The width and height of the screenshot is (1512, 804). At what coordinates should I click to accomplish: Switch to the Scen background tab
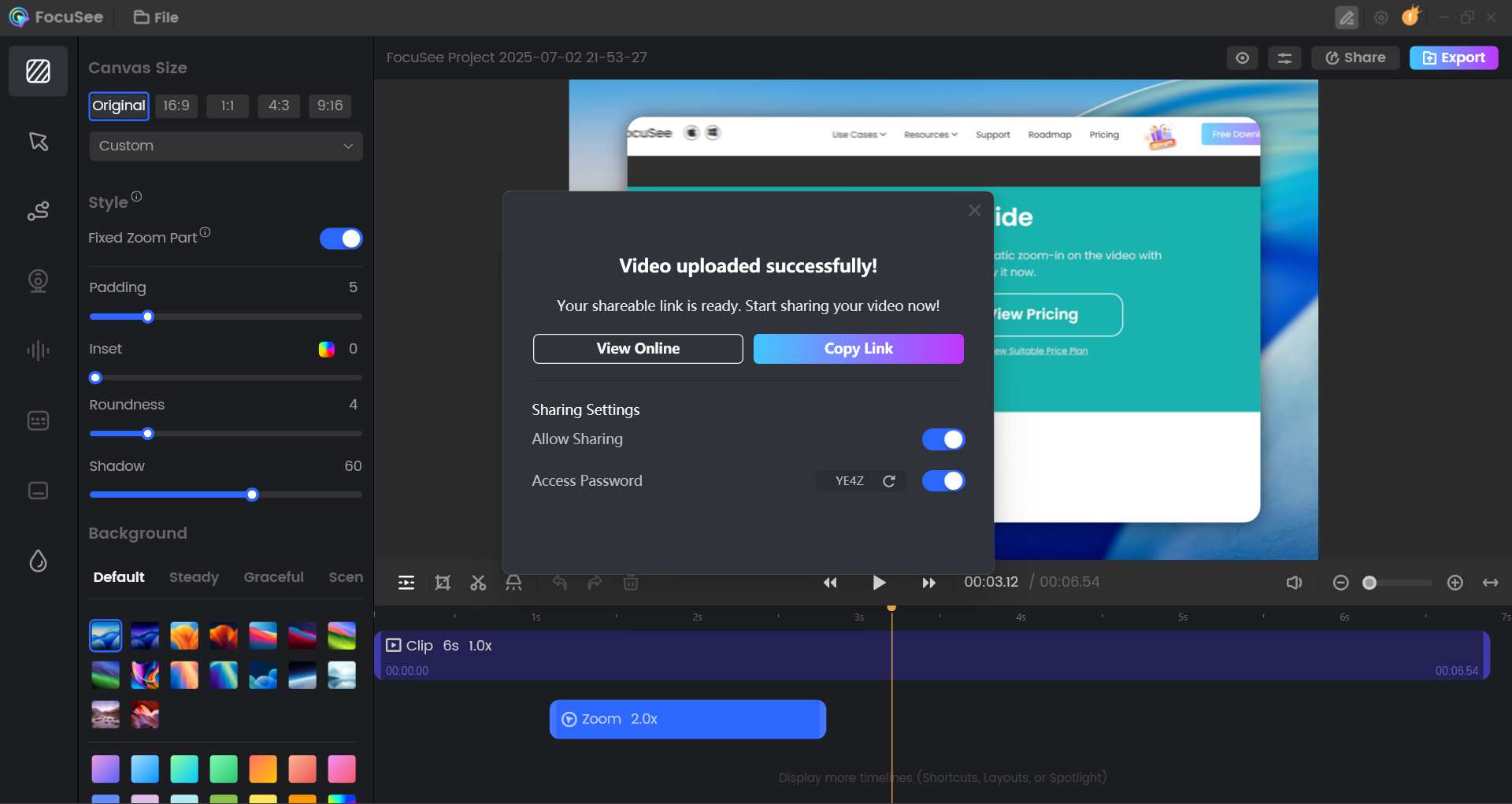coord(346,577)
